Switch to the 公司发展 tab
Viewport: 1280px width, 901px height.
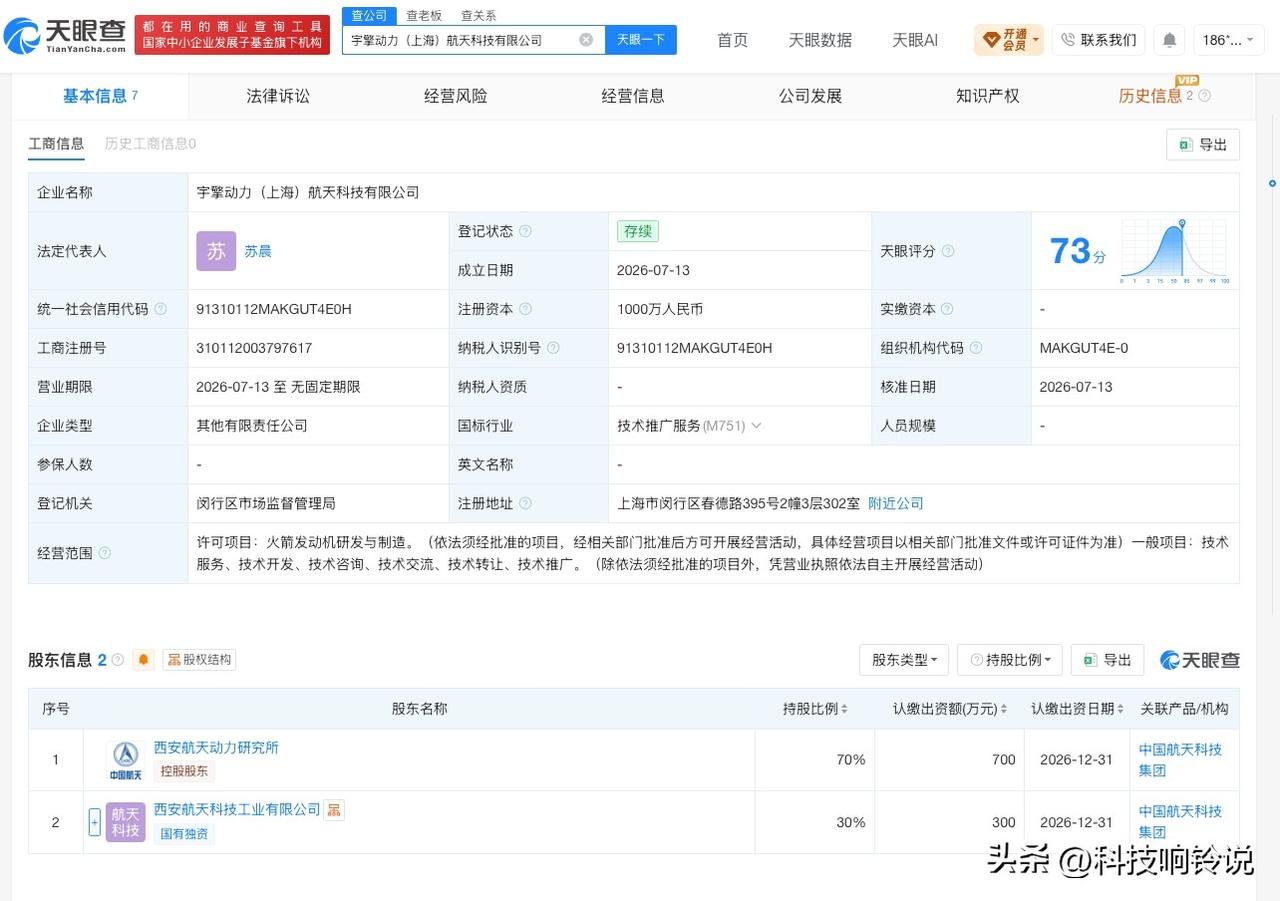click(x=811, y=96)
